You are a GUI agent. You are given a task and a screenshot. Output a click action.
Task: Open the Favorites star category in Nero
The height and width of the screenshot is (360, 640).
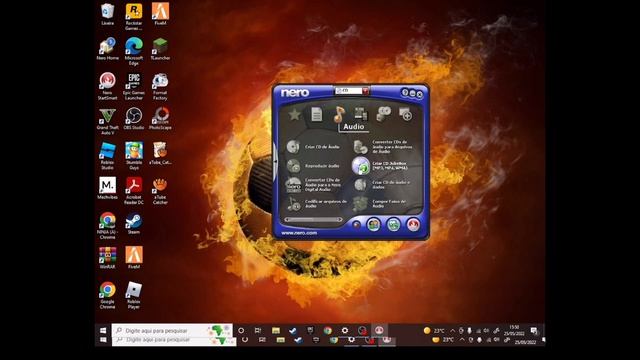coord(294,114)
